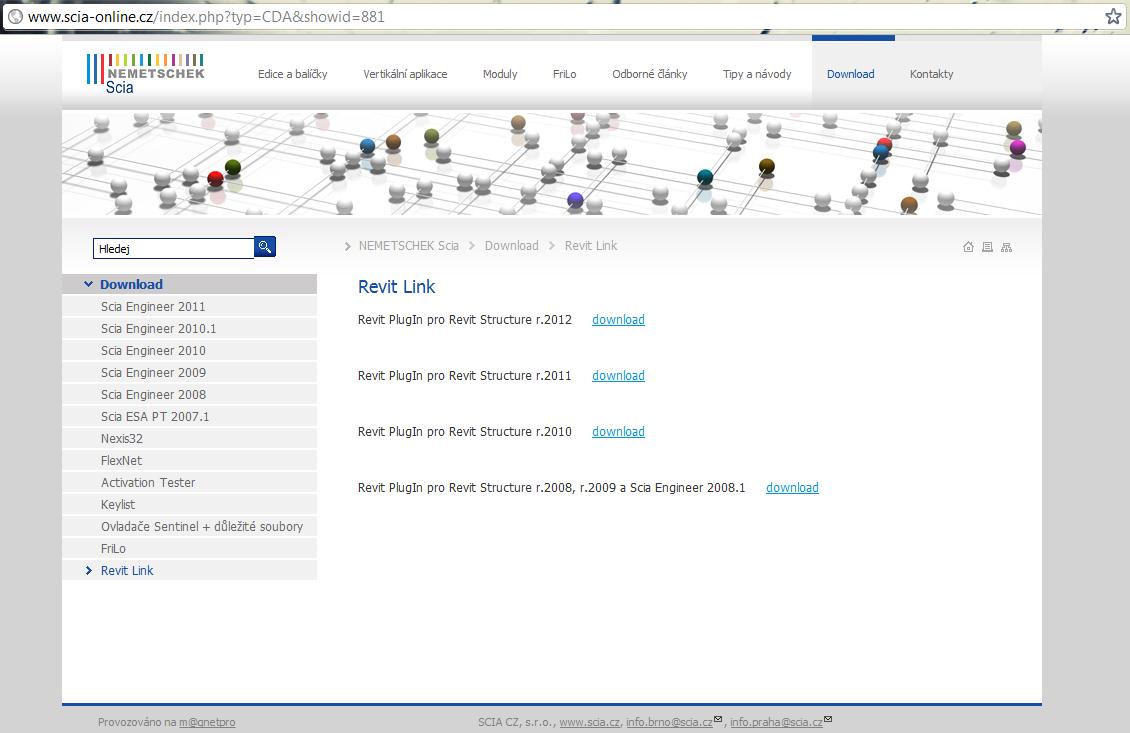Open Scia Engineer 2011 in sidebar
The image size is (1130, 733).
(190, 306)
